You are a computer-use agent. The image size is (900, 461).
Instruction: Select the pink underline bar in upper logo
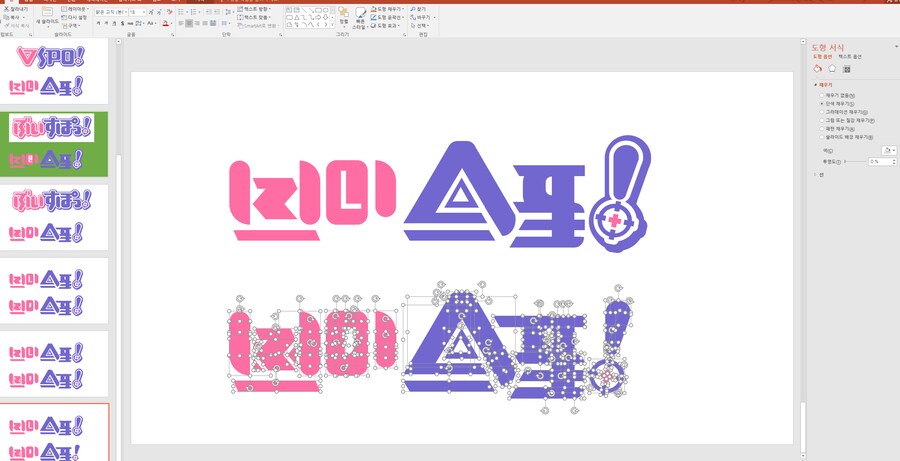277,235
